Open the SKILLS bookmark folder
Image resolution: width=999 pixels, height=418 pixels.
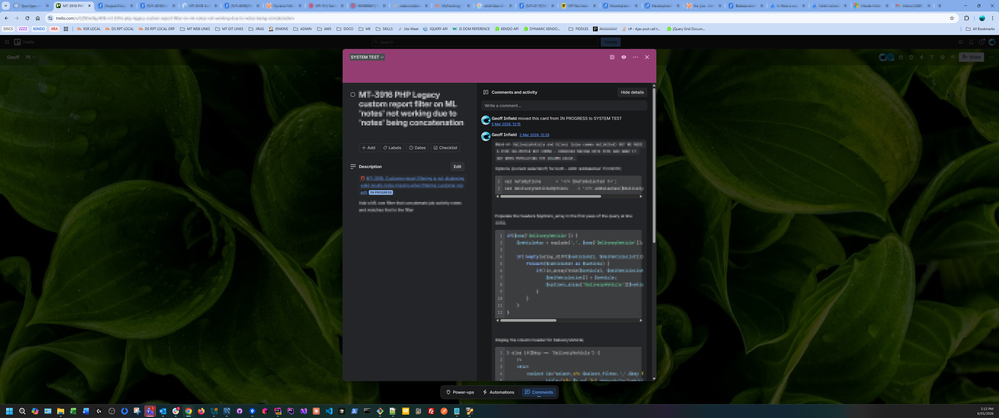[384, 29]
